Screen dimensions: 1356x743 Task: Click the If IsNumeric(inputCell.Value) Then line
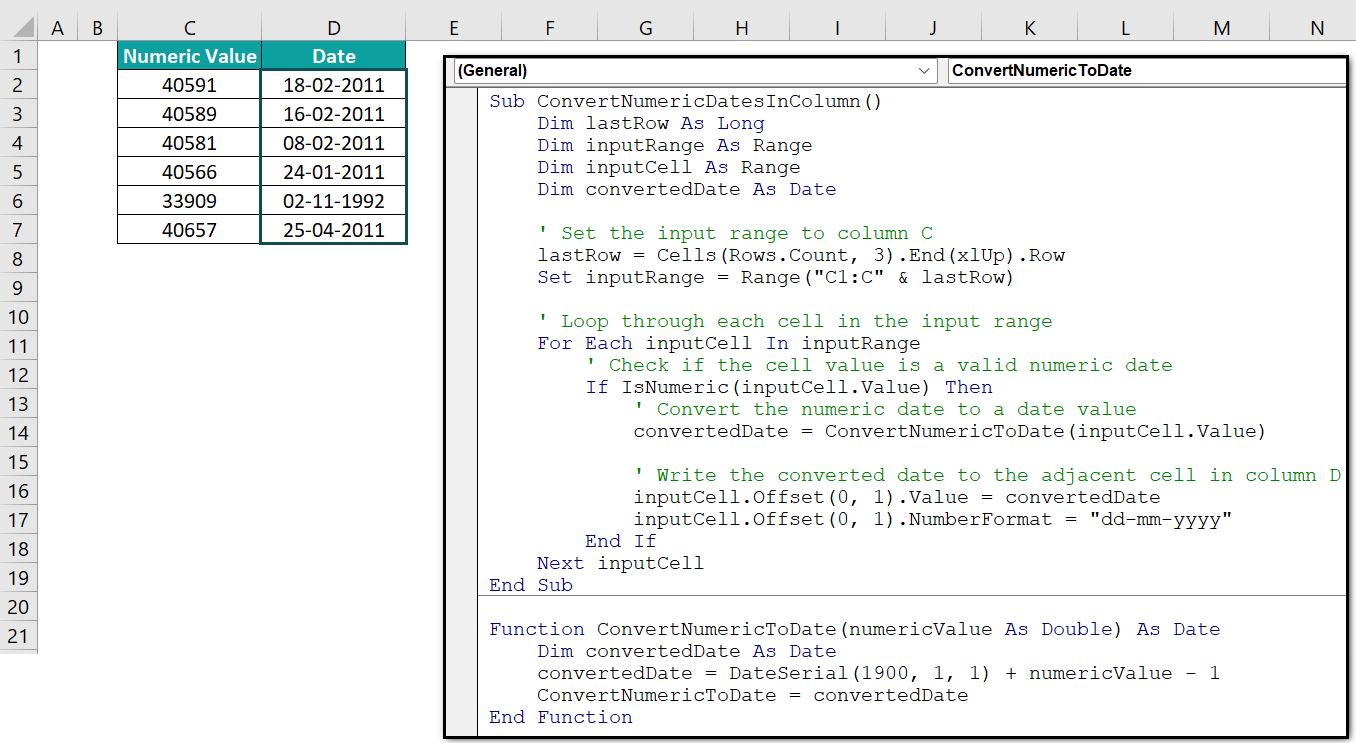pos(789,387)
